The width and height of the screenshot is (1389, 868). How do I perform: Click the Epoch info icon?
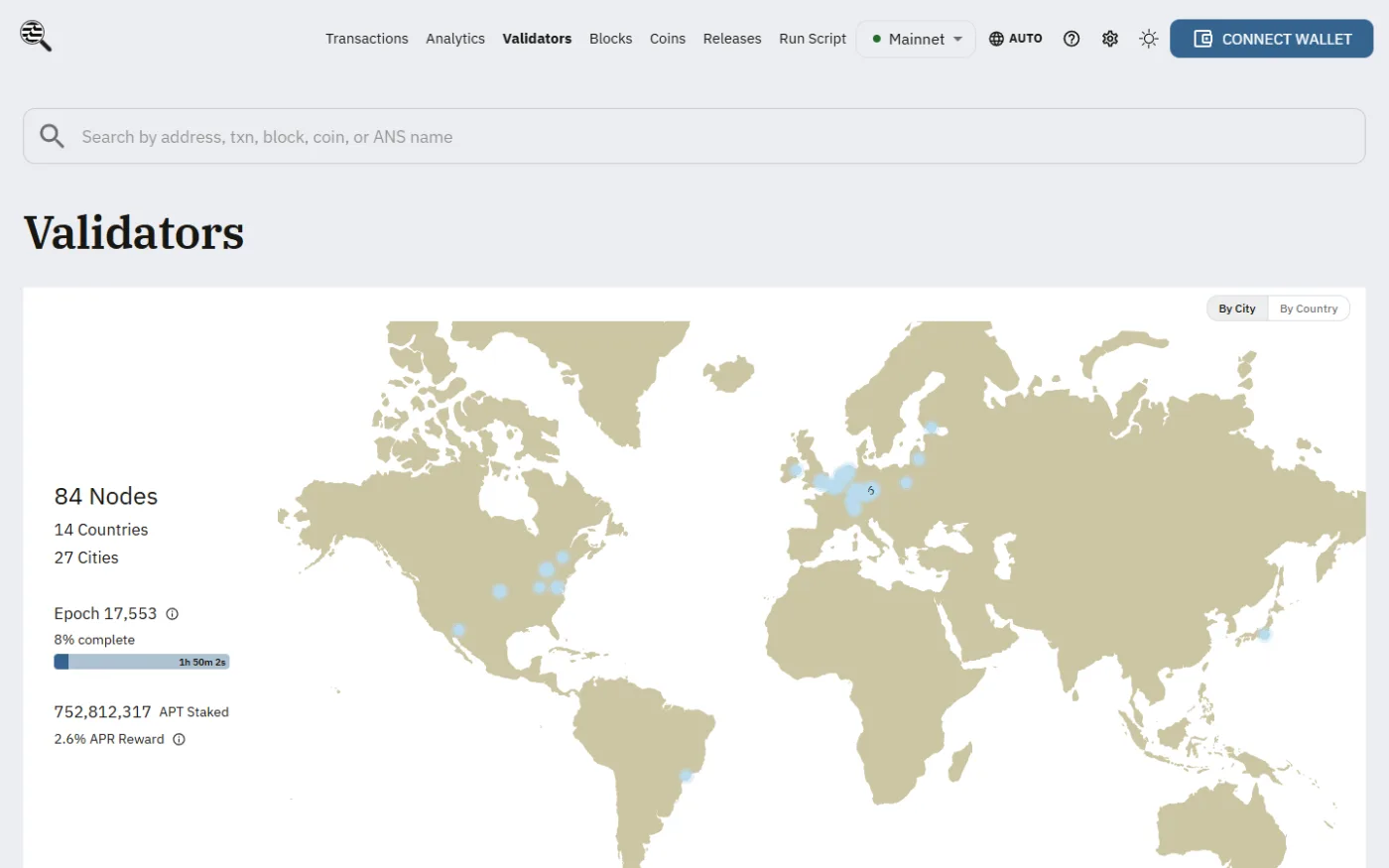click(173, 614)
